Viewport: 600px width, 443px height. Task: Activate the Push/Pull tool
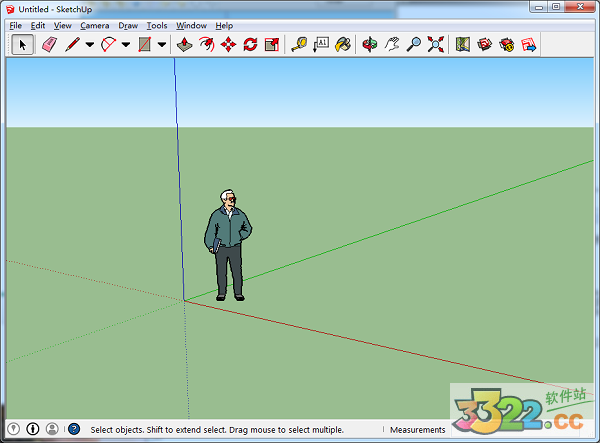[x=184, y=45]
